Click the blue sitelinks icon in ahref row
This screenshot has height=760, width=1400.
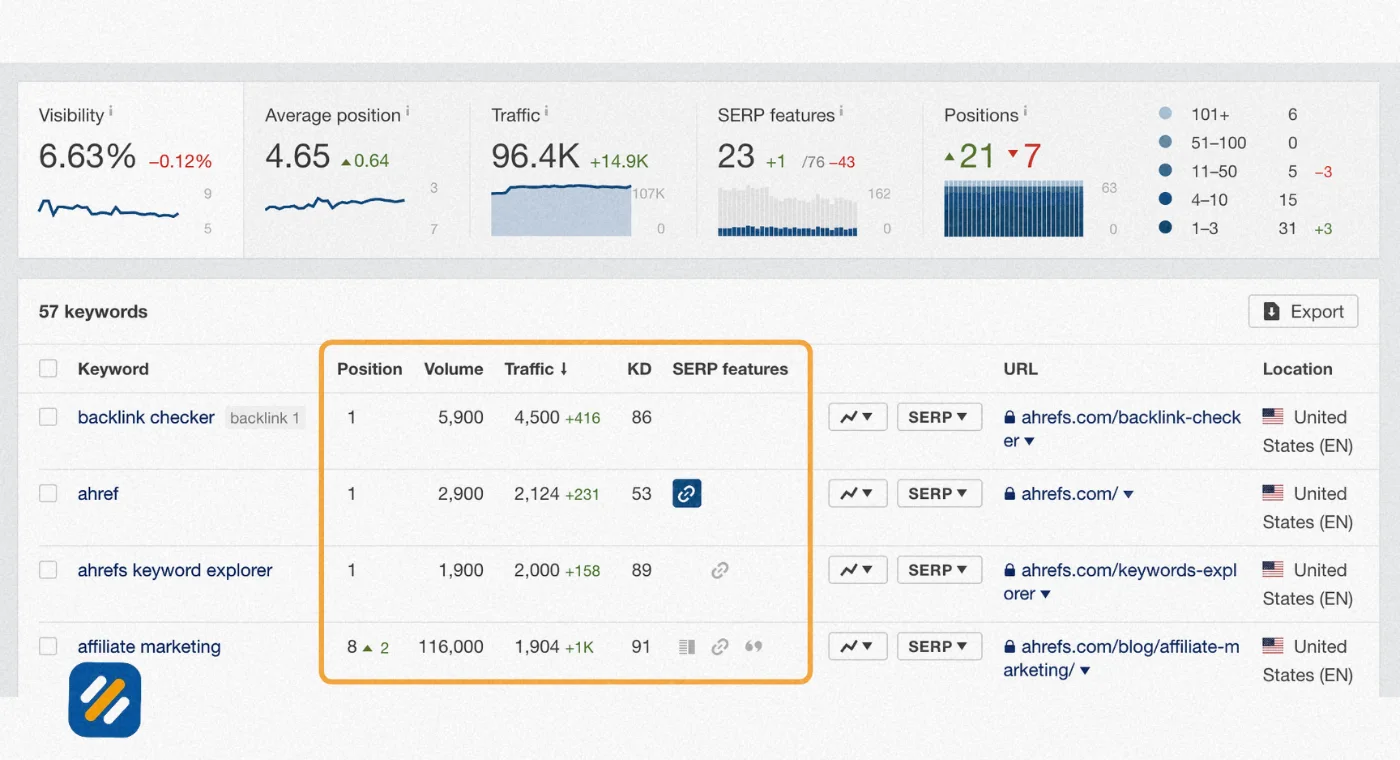(687, 493)
